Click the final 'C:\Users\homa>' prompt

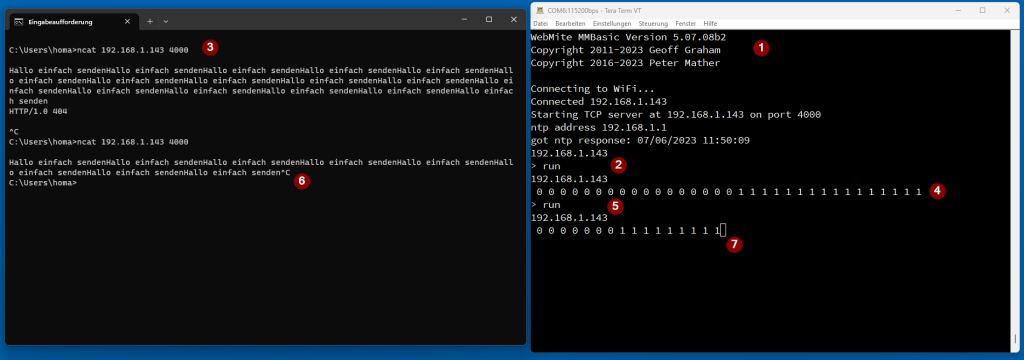point(43,183)
